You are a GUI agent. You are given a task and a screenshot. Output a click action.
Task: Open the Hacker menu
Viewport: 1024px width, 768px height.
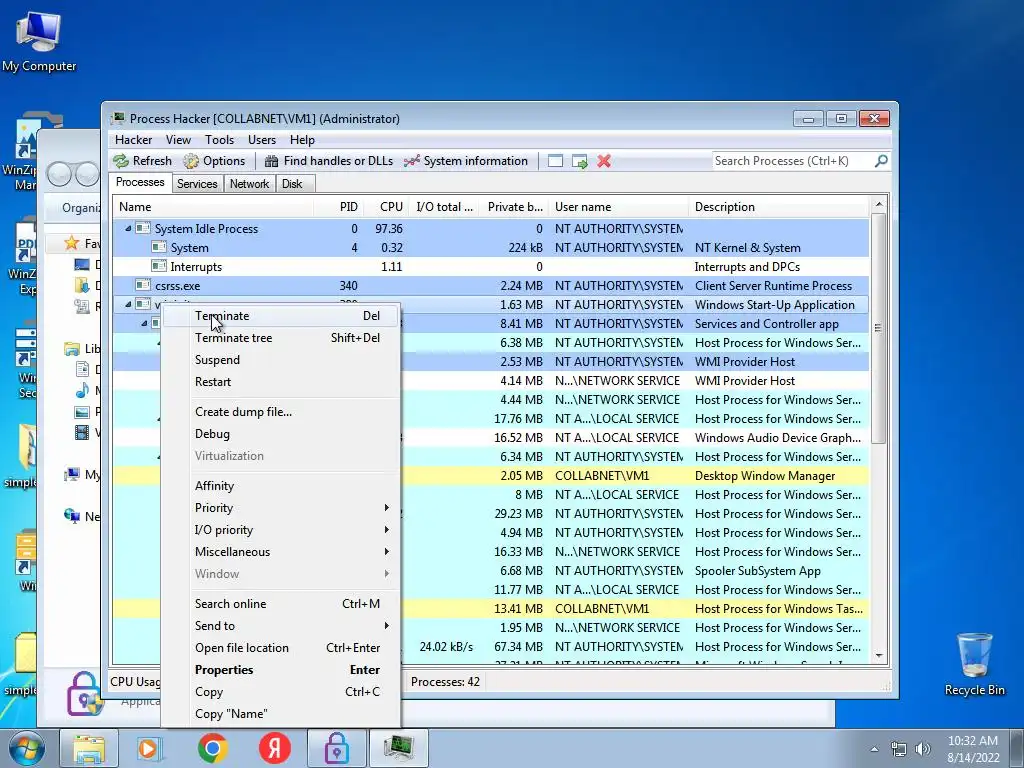coord(133,140)
